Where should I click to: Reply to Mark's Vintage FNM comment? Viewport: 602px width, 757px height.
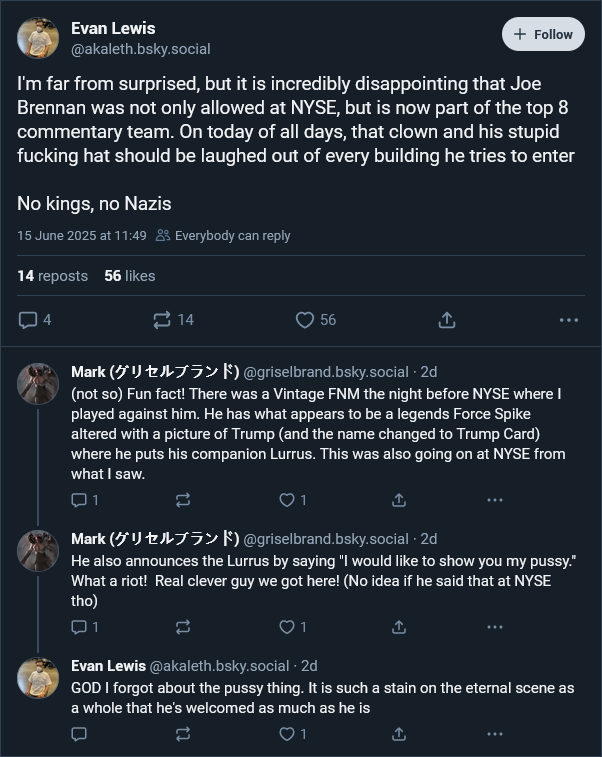(79, 500)
